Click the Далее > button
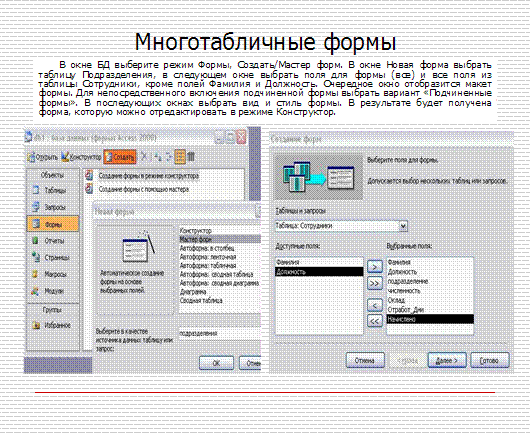This screenshot has width=531, height=437. 447,360
